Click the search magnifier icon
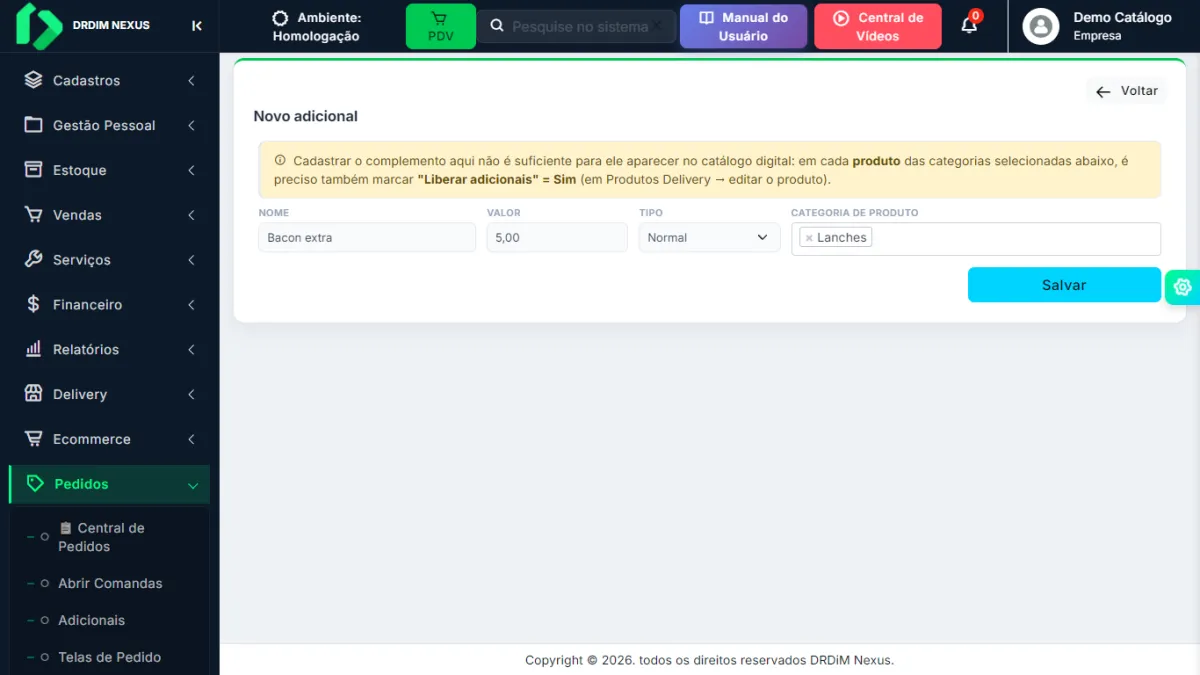 (x=497, y=27)
